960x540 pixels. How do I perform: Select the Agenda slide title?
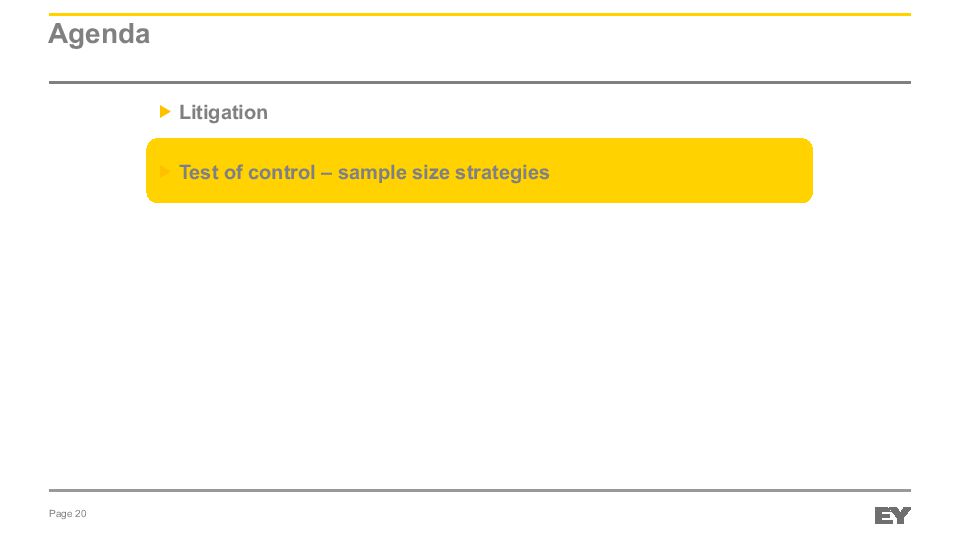tap(99, 35)
